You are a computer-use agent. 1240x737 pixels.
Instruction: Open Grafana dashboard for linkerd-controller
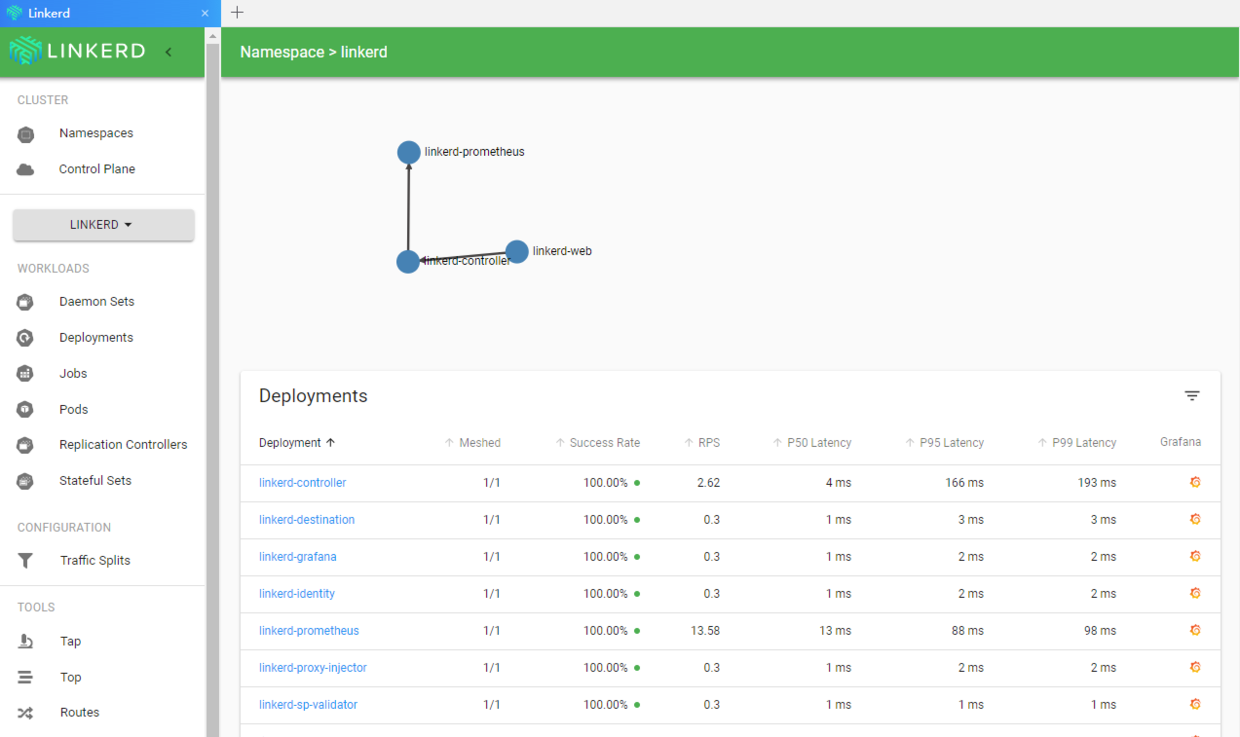[1194, 482]
